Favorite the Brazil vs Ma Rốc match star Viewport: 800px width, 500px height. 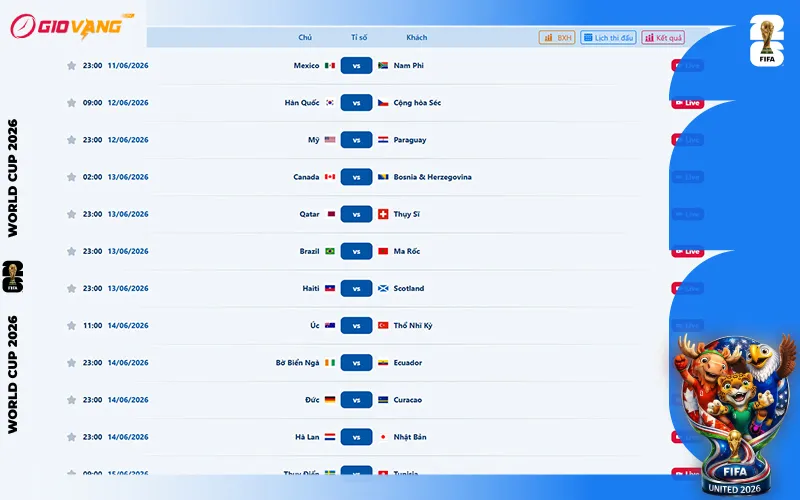coord(71,252)
